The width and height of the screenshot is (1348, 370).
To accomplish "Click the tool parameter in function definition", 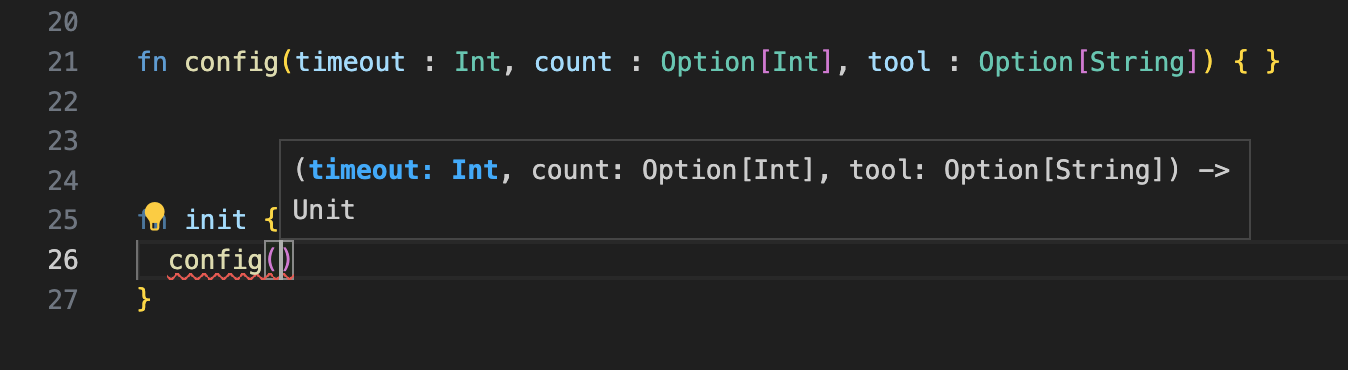I will [899, 62].
